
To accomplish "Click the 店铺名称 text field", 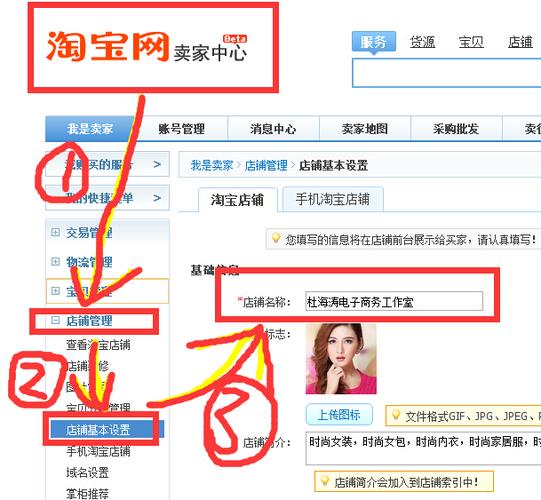I will [394, 301].
